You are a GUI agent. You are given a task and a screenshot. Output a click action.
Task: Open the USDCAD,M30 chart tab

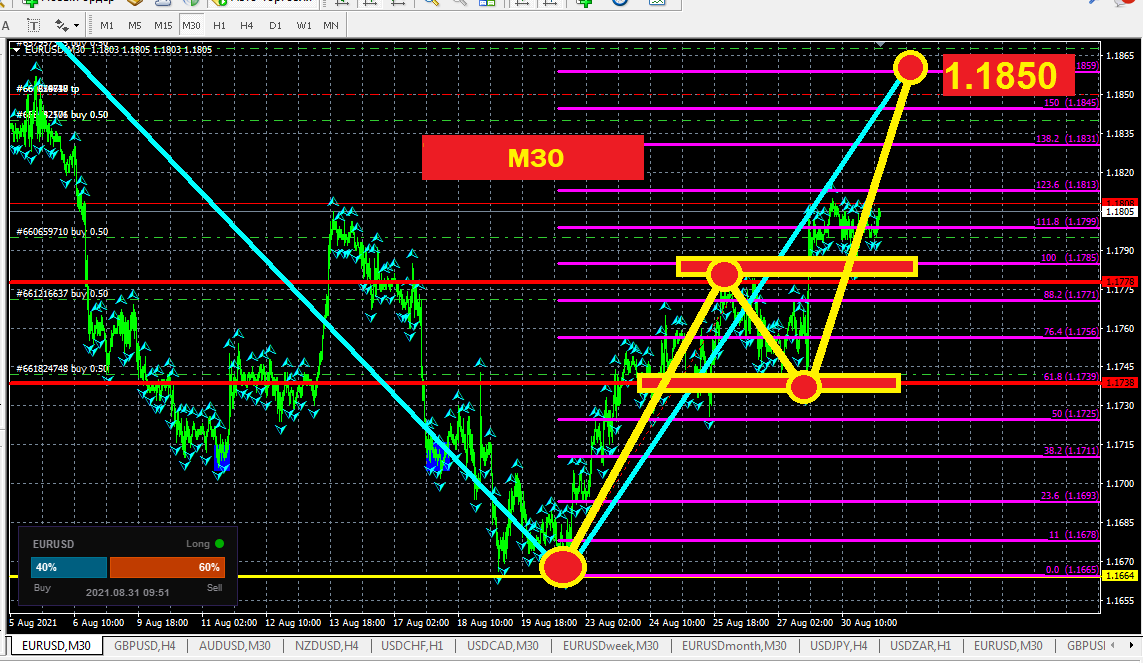point(503,646)
